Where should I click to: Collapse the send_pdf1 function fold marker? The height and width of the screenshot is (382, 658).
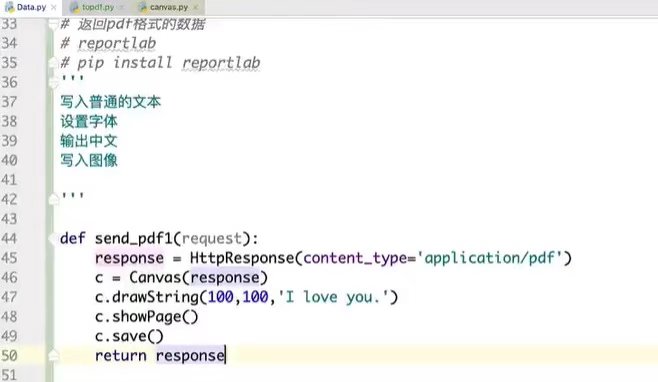pyautogui.click(x=53, y=238)
